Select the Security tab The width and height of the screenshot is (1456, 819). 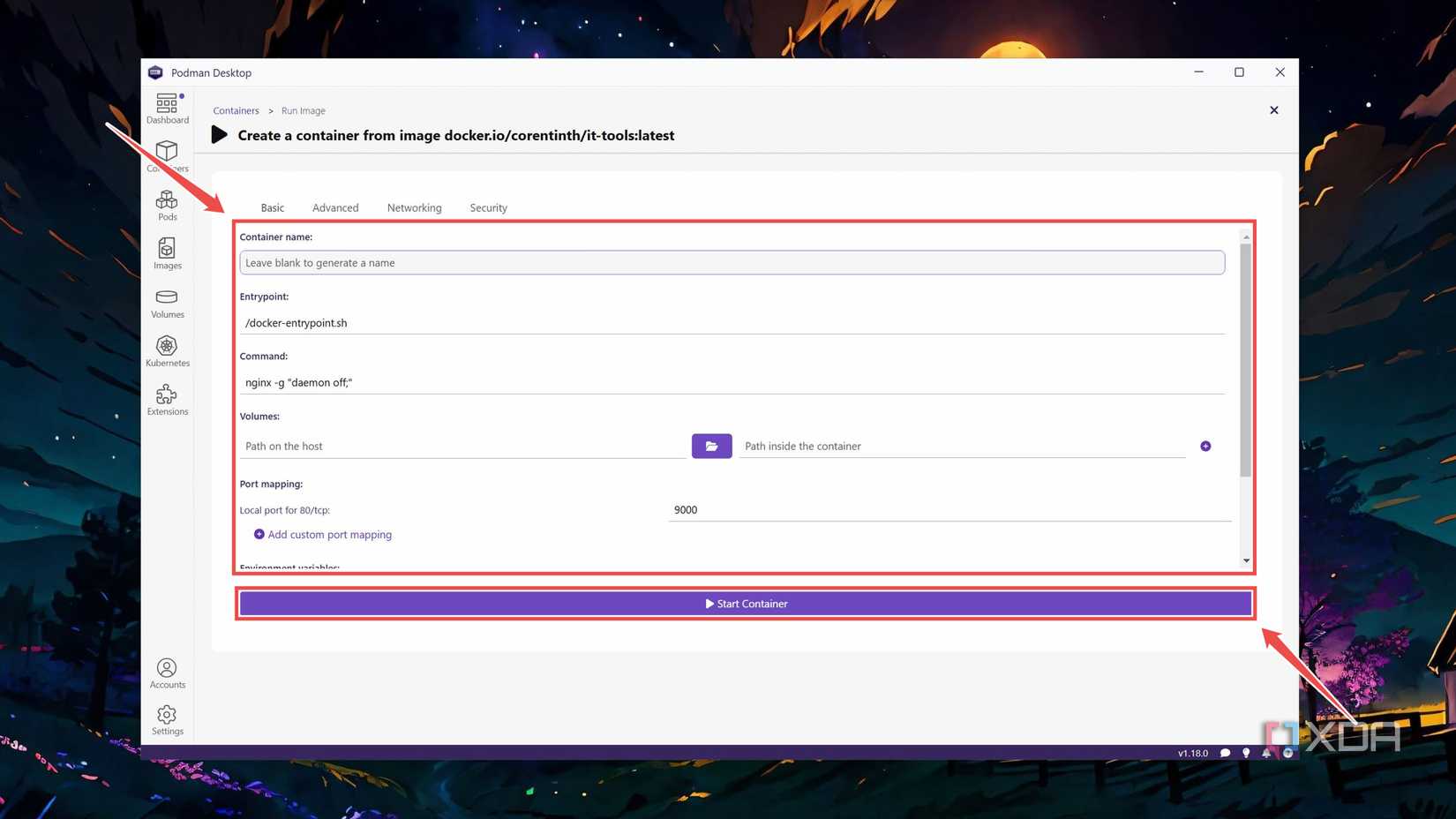(x=488, y=207)
